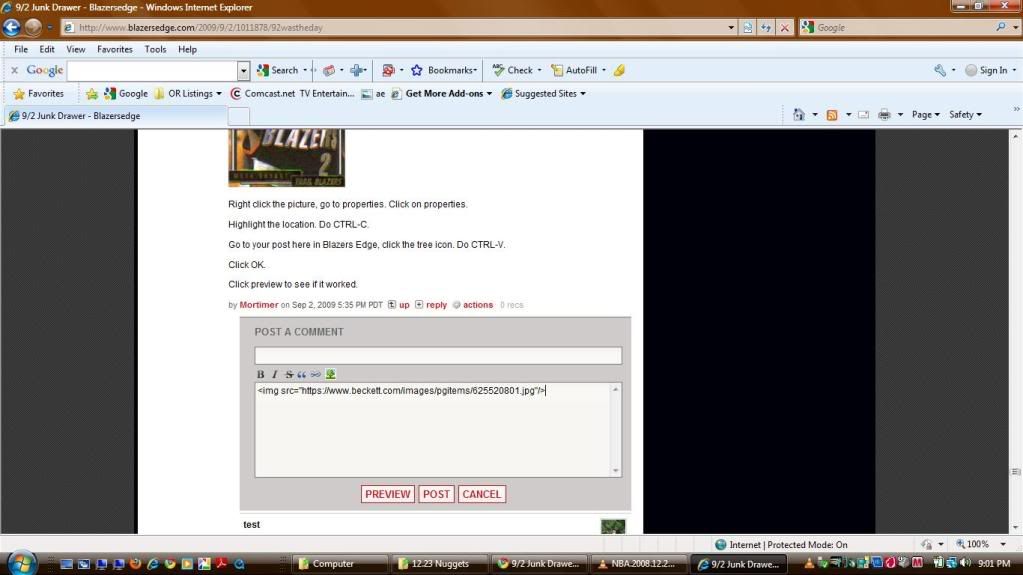Expand the Check spelling dropdown arrow
1023x575 pixels.
click(540, 70)
